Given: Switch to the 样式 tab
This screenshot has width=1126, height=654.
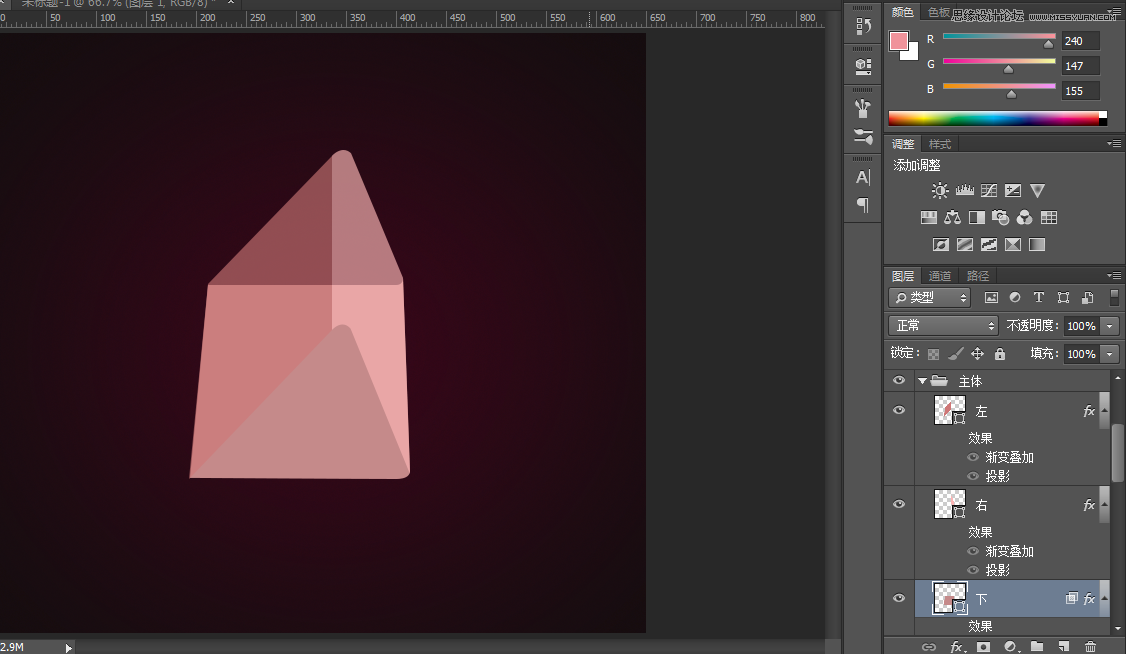Looking at the screenshot, I should [940, 144].
